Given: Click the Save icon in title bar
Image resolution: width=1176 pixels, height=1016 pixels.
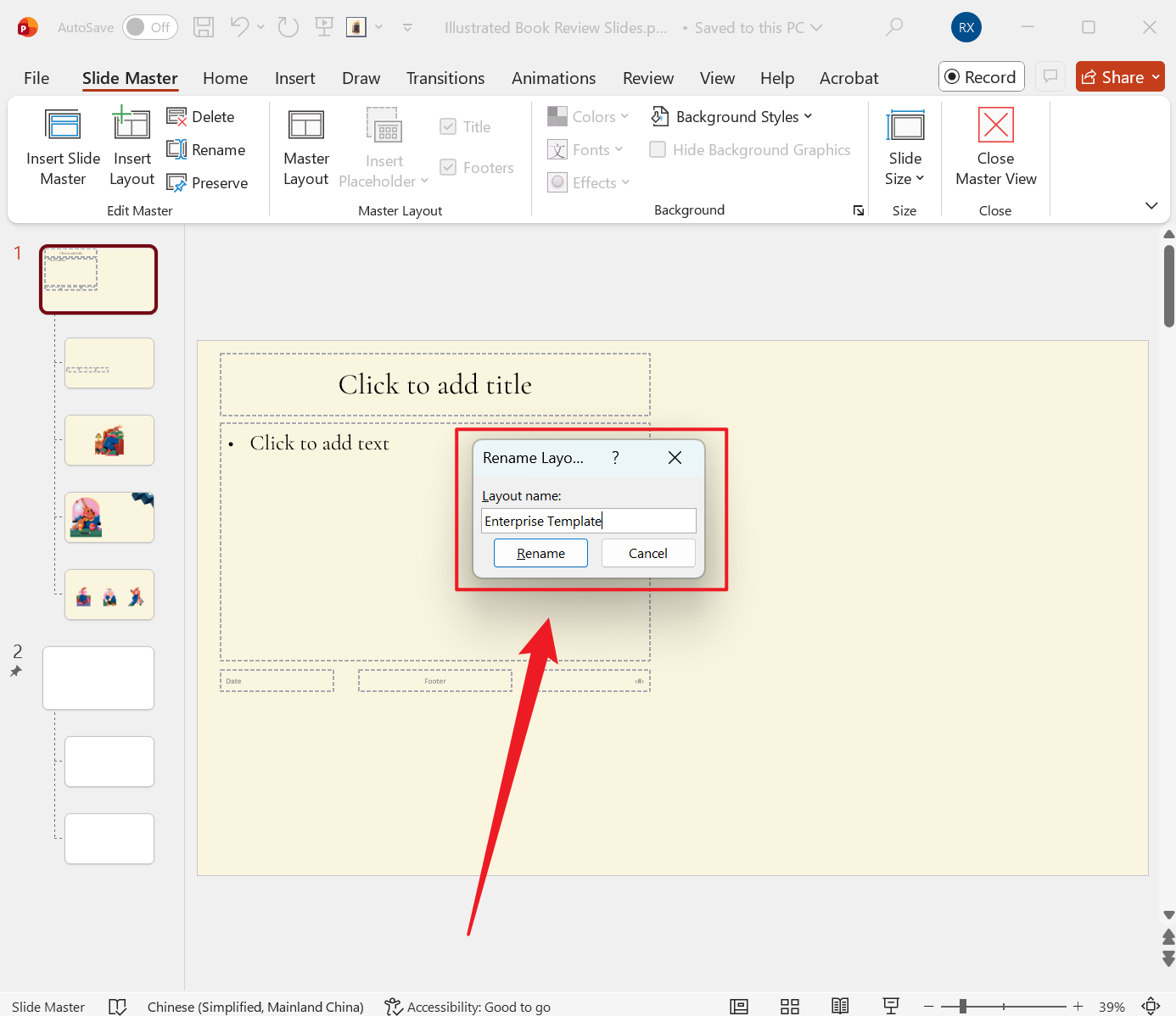Looking at the screenshot, I should click(x=204, y=28).
